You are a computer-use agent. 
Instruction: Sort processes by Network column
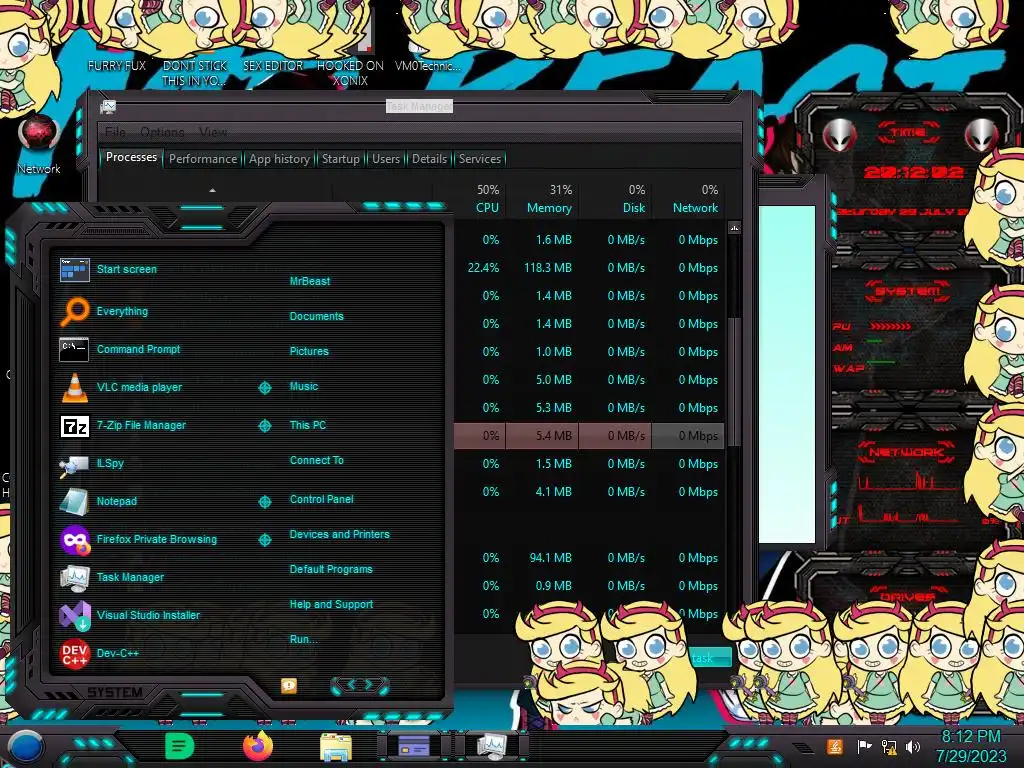(695, 199)
